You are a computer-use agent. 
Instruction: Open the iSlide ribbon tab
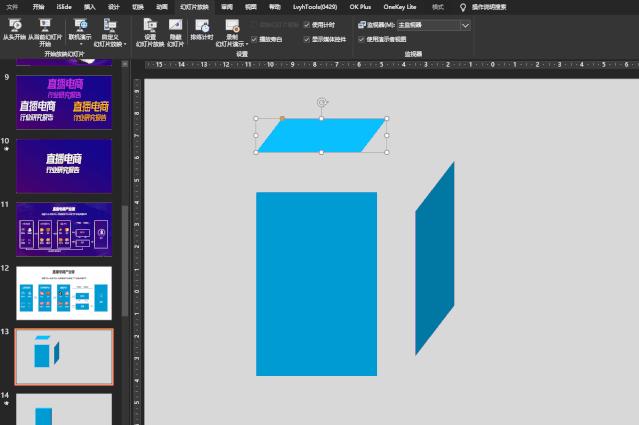[x=64, y=6]
